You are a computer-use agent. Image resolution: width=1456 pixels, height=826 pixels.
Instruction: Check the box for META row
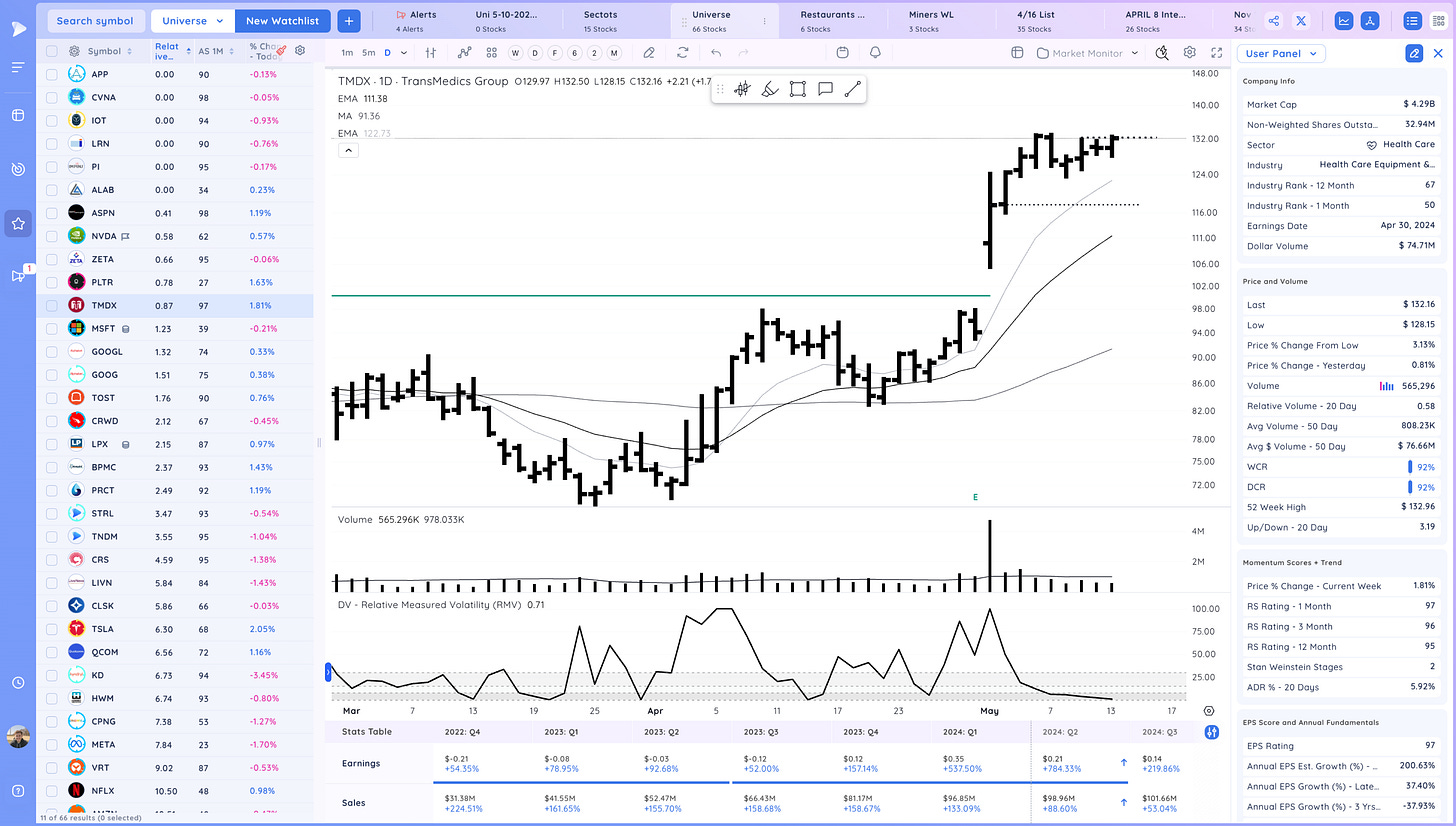point(52,745)
